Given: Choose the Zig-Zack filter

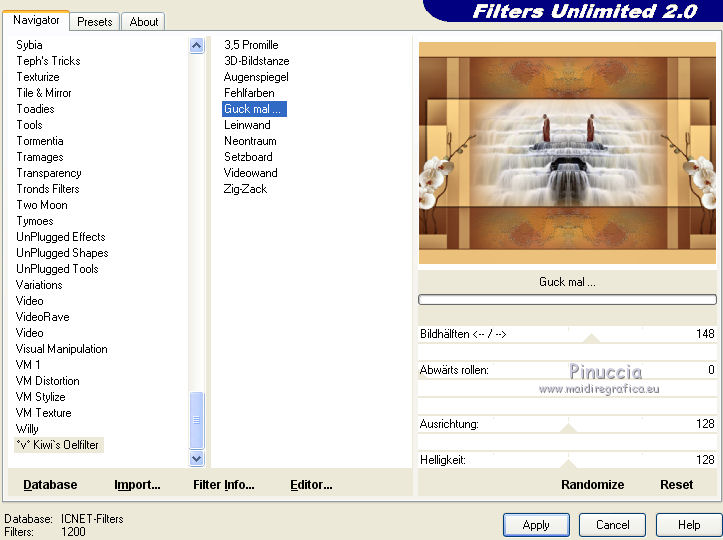Looking at the screenshot, I should click(245, 189).
